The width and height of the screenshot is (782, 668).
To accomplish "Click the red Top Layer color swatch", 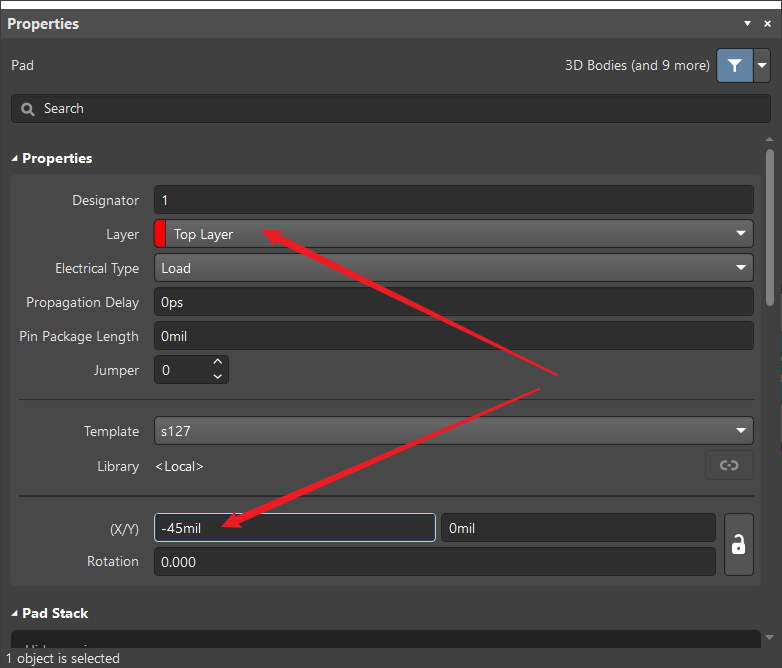I will pos(160,234).
